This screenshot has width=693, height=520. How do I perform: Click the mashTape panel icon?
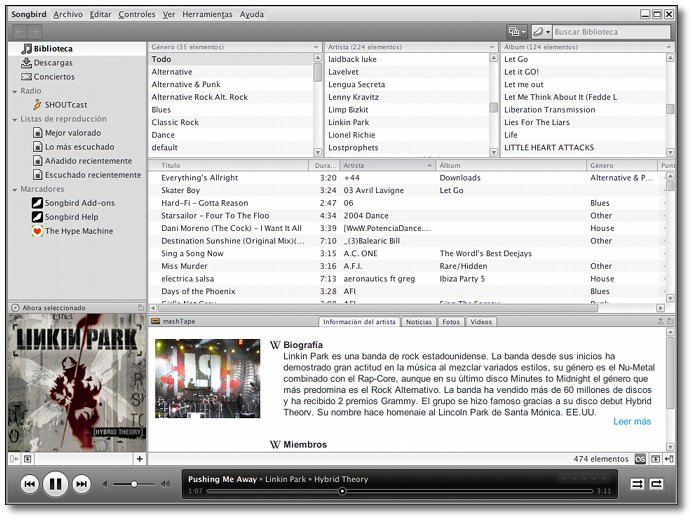coord(155,321)
